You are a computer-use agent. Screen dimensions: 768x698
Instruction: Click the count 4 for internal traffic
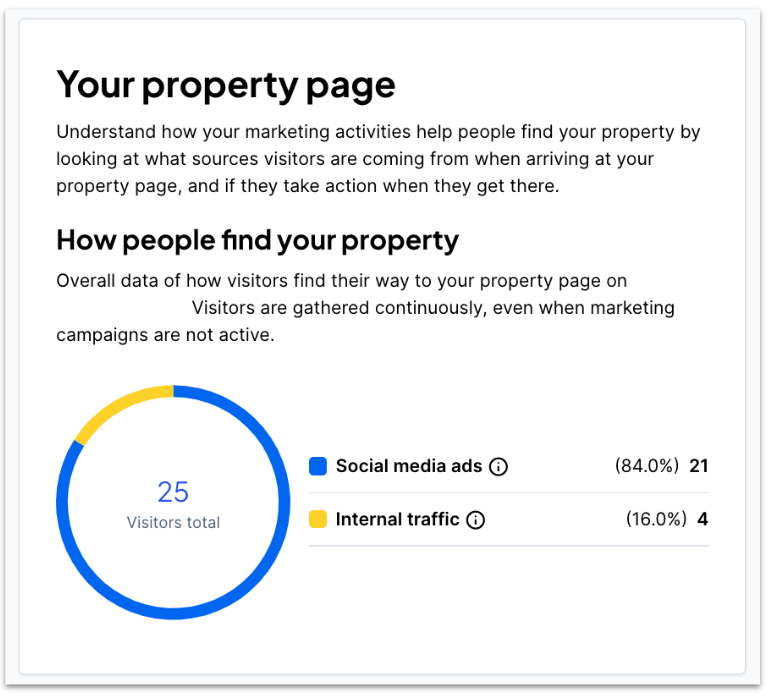(703, 519)
